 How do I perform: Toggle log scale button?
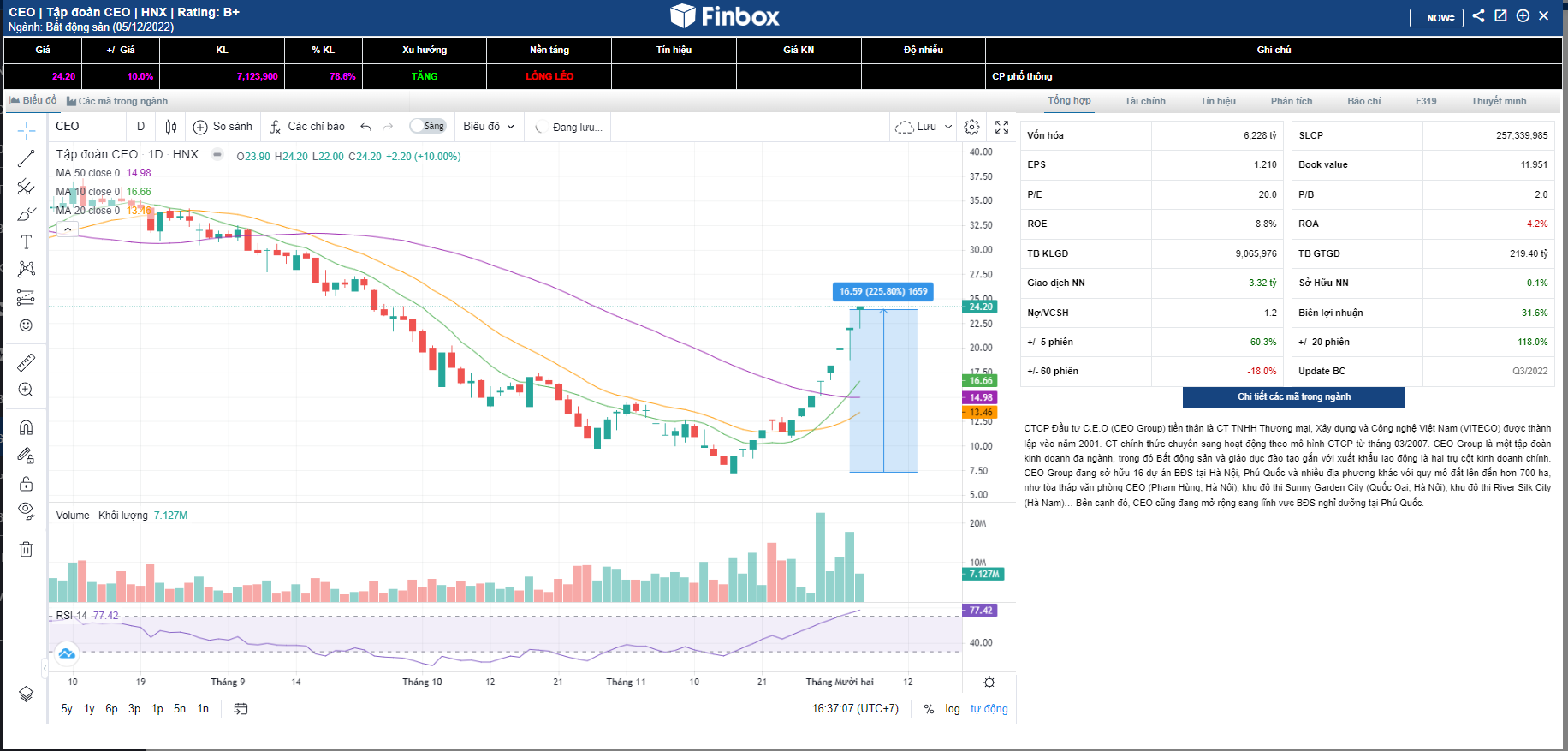(953, 709)
